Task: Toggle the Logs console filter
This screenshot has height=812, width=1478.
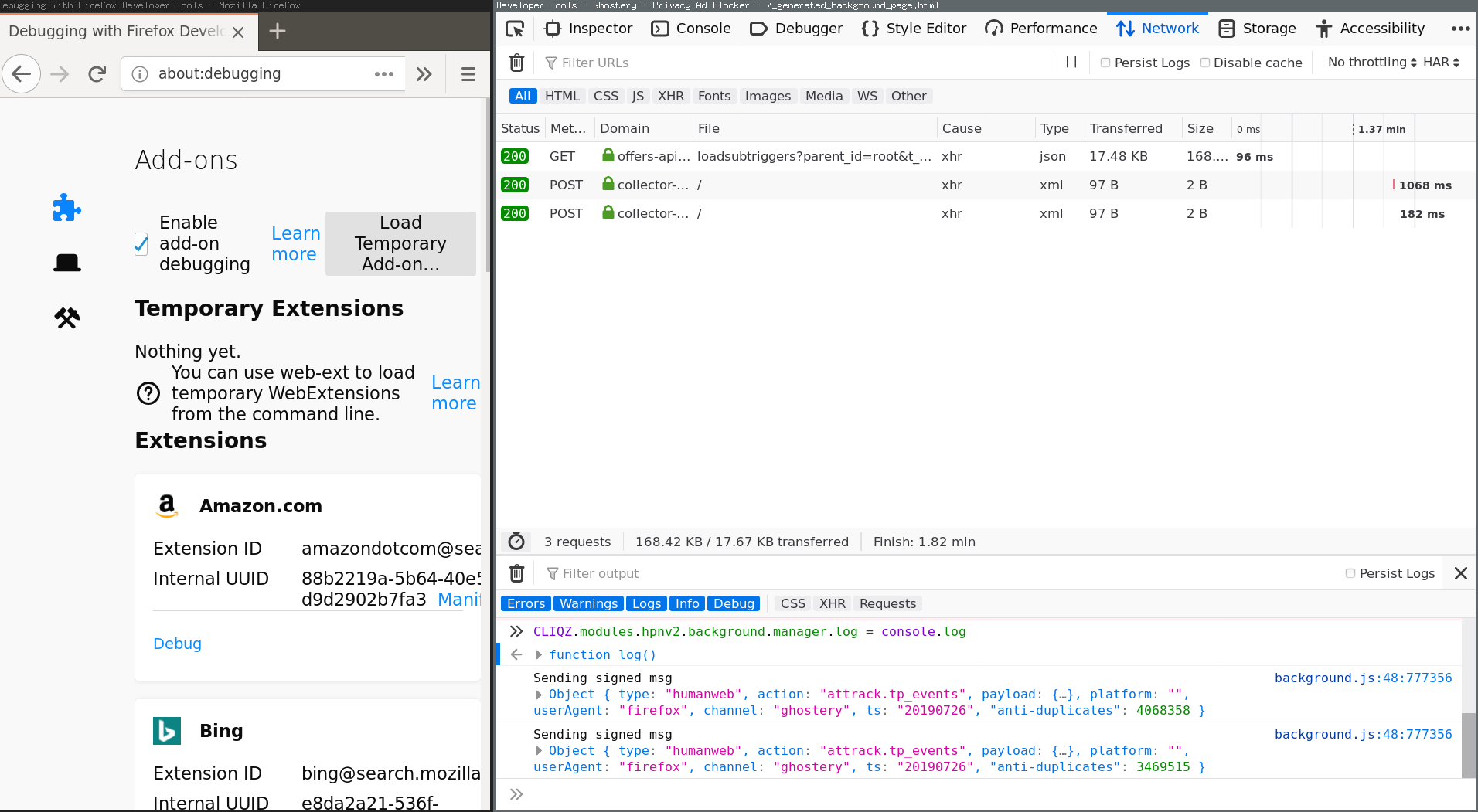Action: (646, 603)
